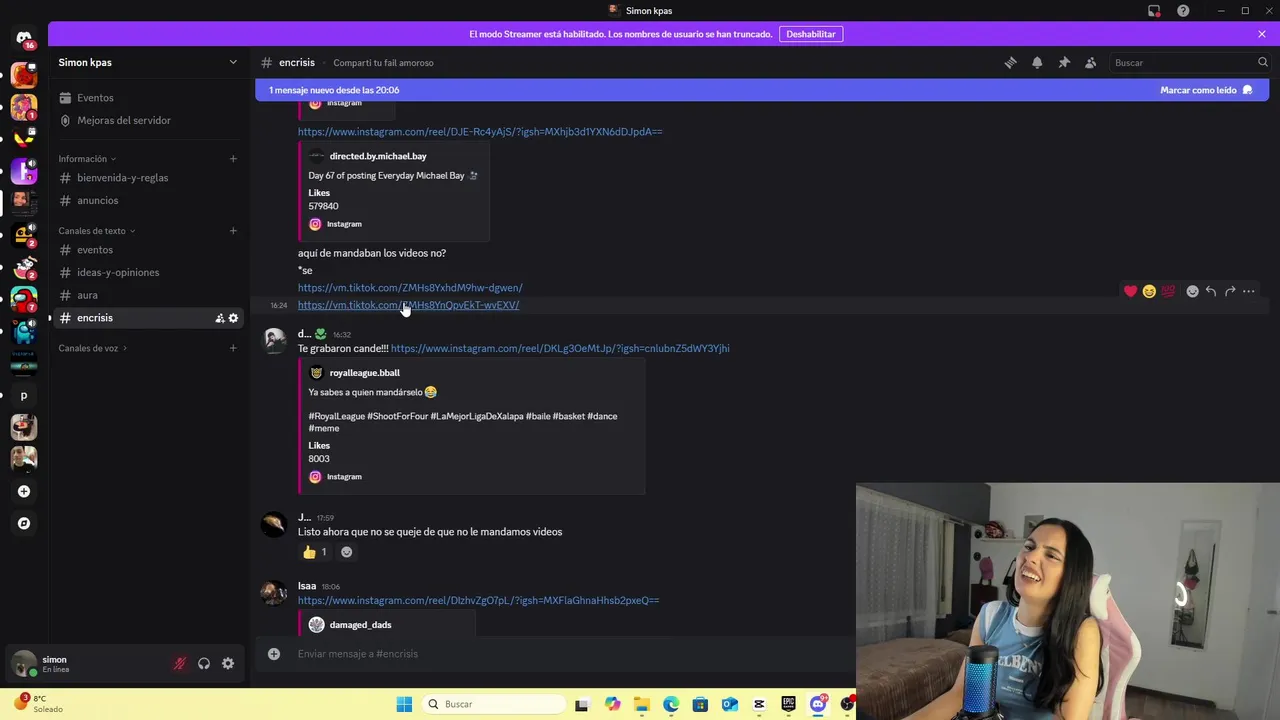Click Marcar como leído button
The image size is (1280, 720).
1206,90
